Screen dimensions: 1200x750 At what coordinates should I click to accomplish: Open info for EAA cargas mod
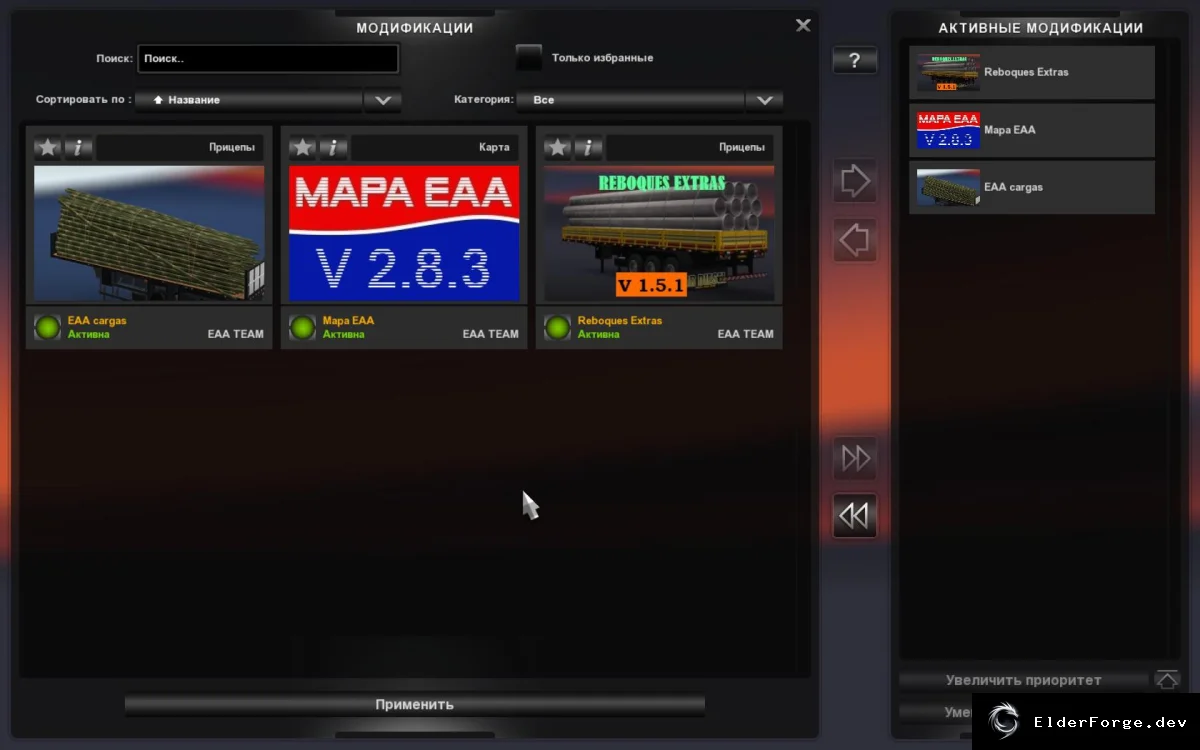click(78, 148)
